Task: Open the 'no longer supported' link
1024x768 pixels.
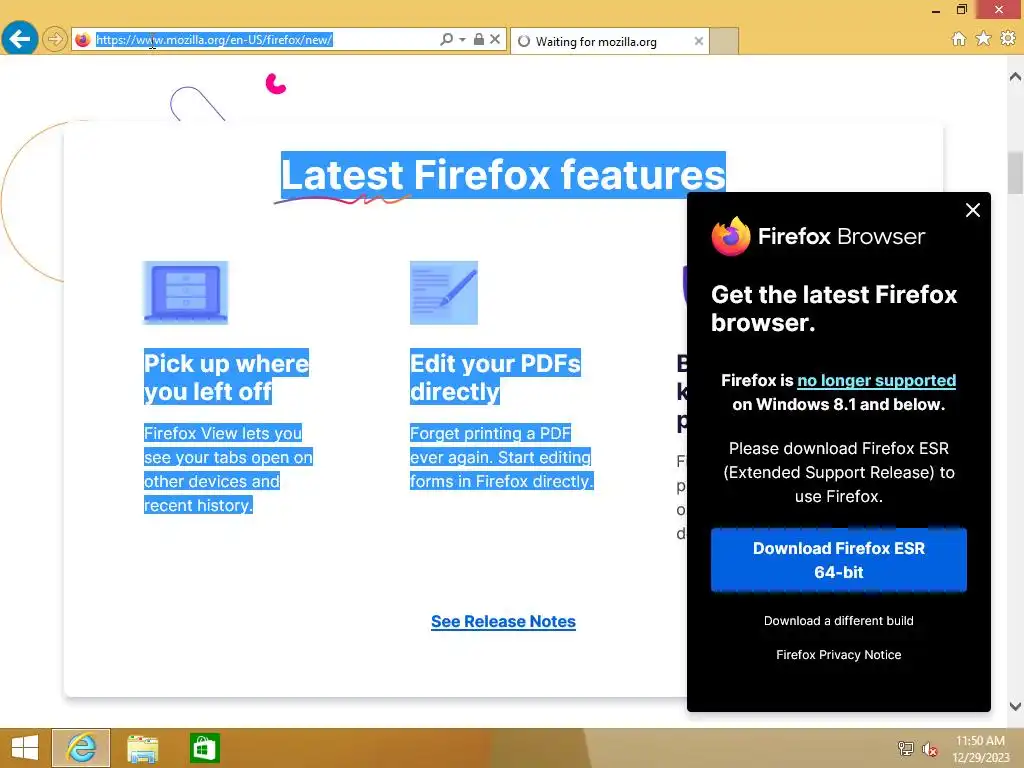Action: (x=876, y=381)
